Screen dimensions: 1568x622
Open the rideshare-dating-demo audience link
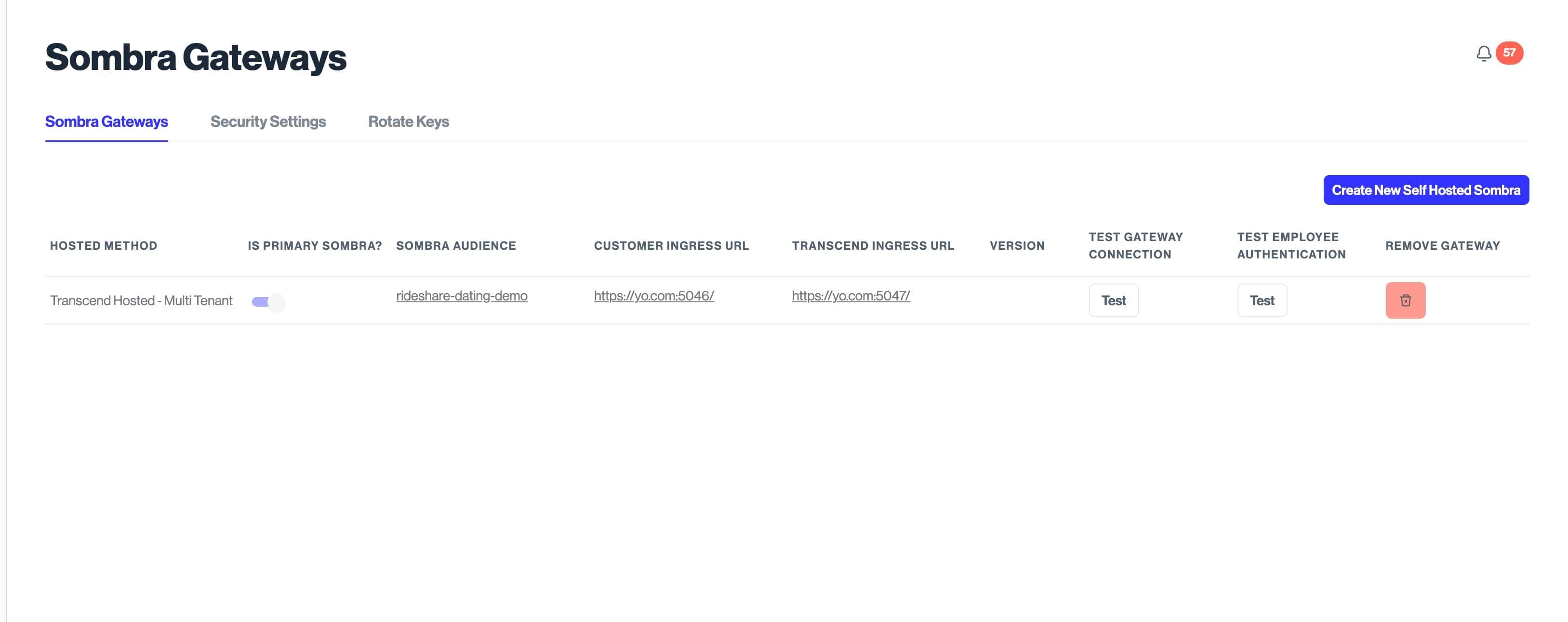click(x=462, y=296)
